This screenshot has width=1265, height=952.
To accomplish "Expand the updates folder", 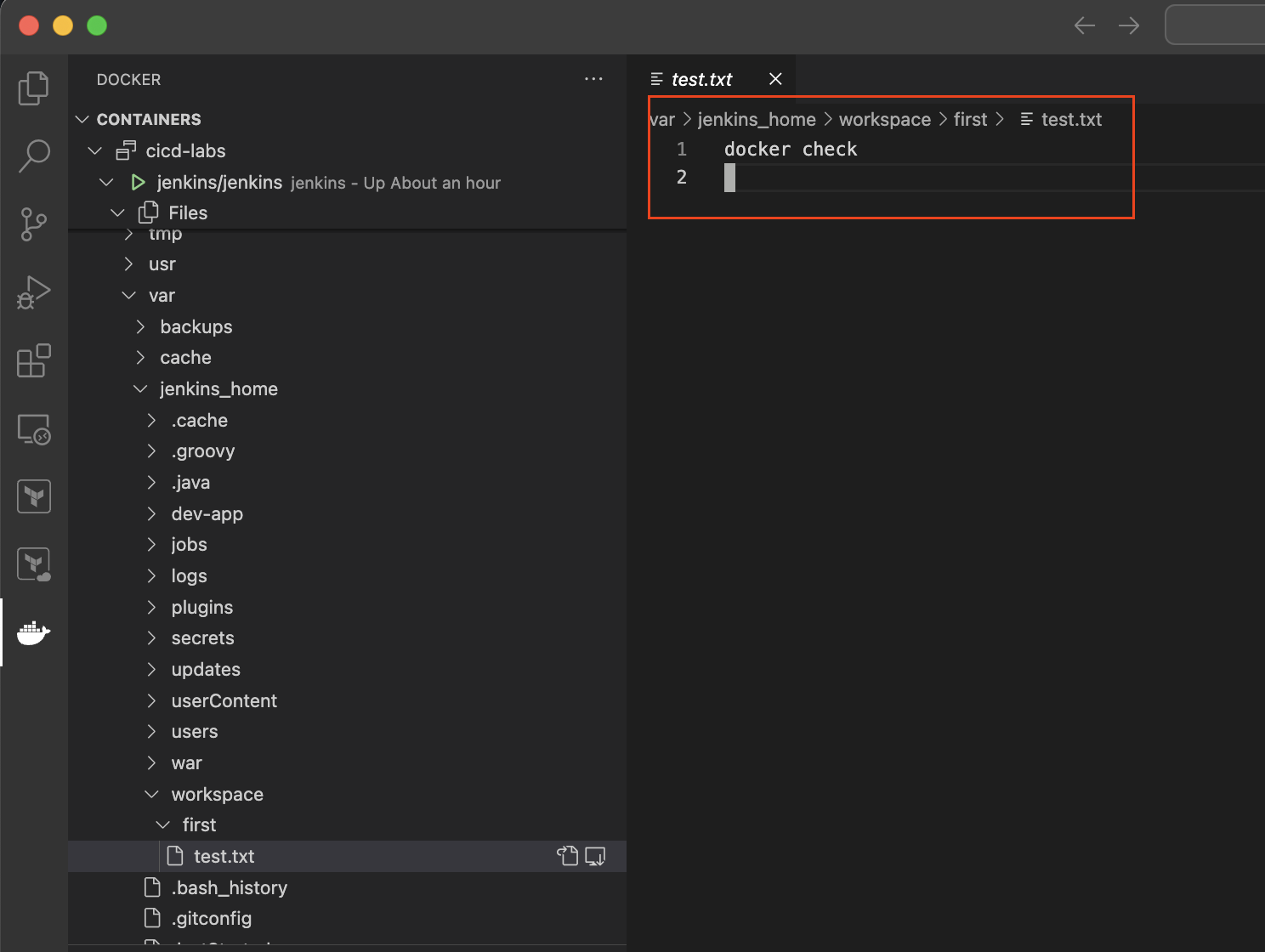I will pyautogui.click(x=151, y=669).
